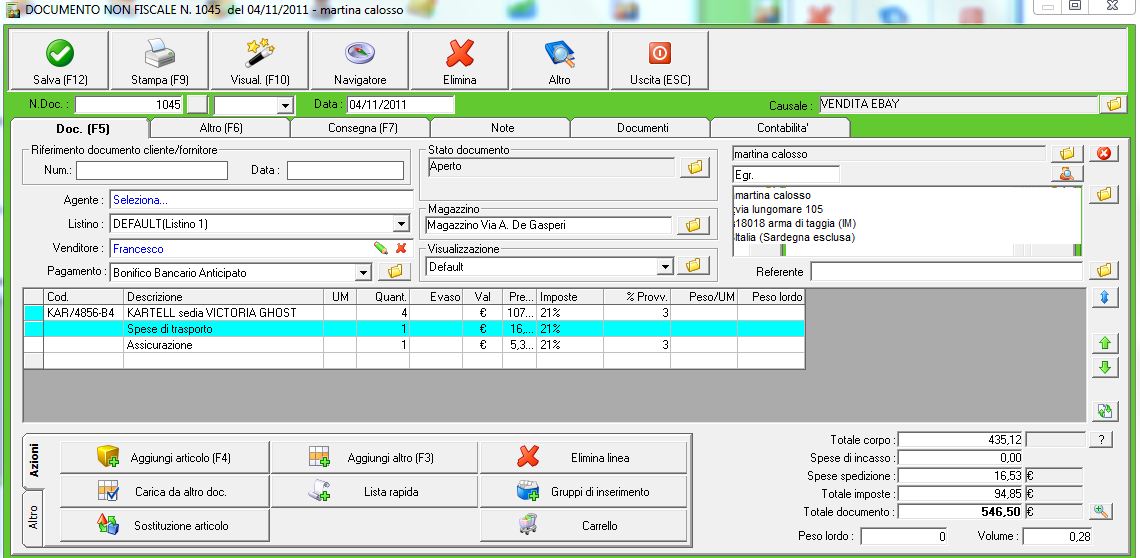The width and height of the screenshot is (1140, 558).
Task: Move line down with green down arrow
Action: click(x=1104, y=367)
